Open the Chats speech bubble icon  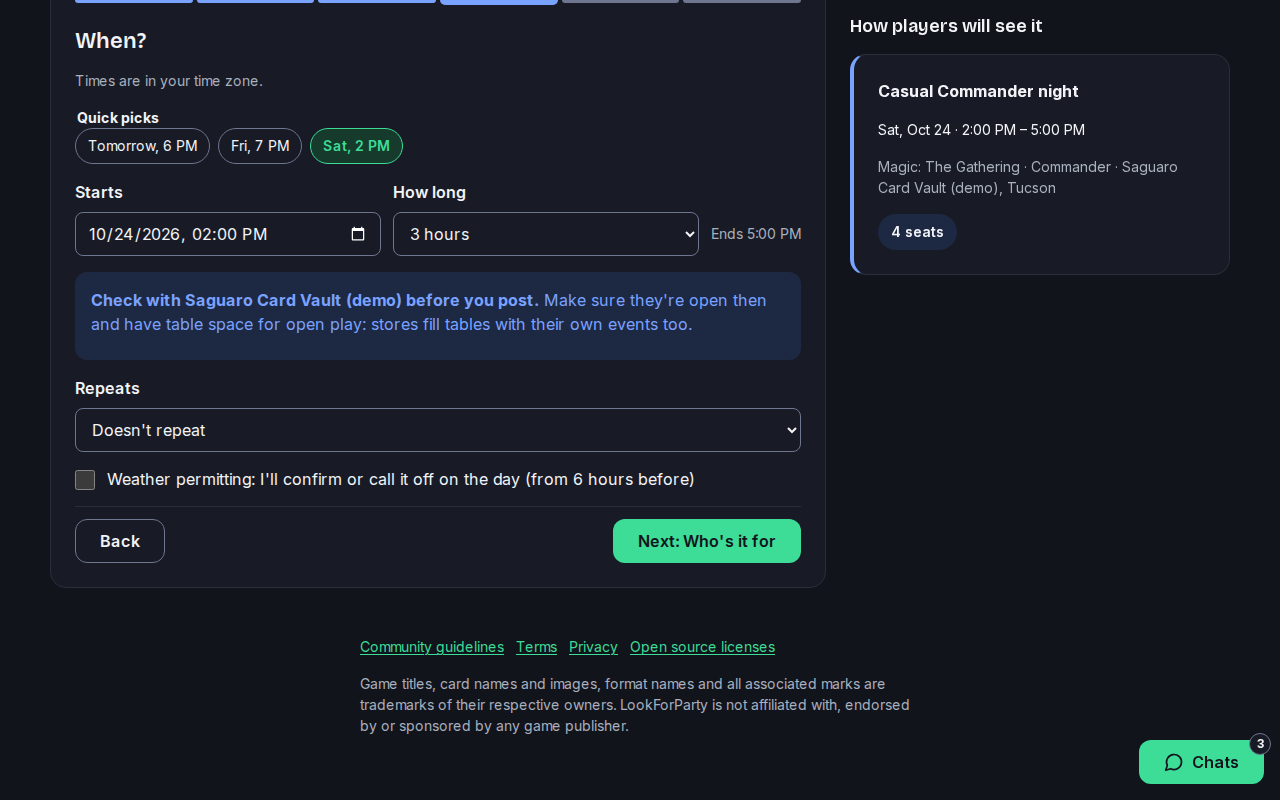(x=1174, y=762)
